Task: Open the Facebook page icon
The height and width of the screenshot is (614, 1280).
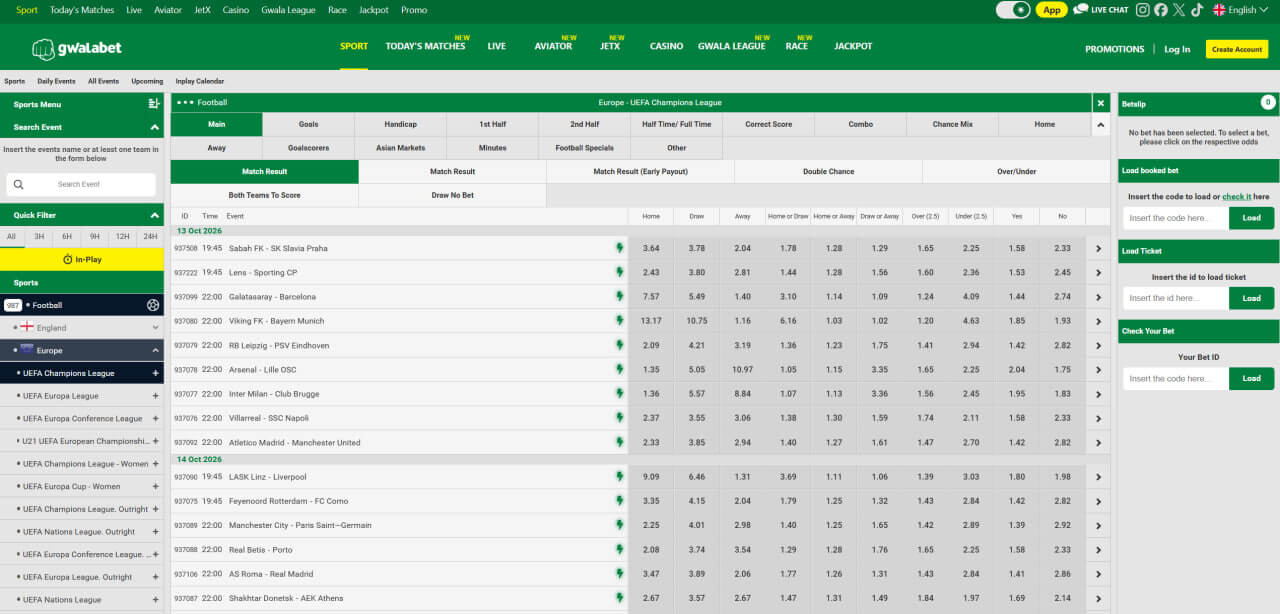Action: 1160,10
